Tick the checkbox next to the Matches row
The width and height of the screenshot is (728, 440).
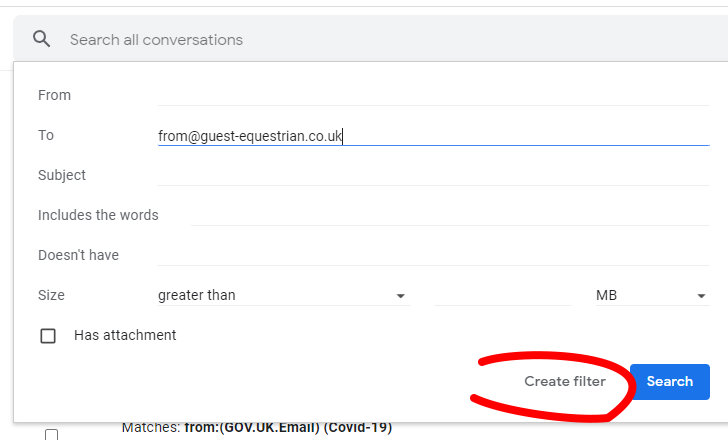click(52, 434)
